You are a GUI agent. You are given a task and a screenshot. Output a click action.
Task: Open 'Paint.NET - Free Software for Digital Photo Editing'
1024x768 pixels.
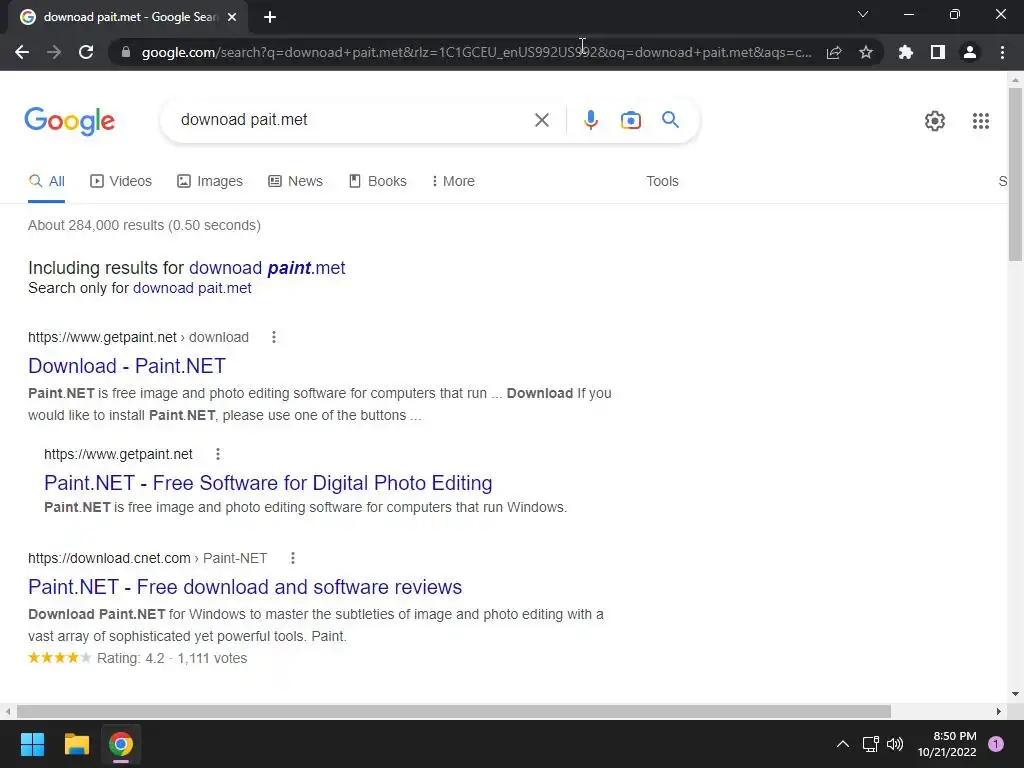[x=268, y=483]
